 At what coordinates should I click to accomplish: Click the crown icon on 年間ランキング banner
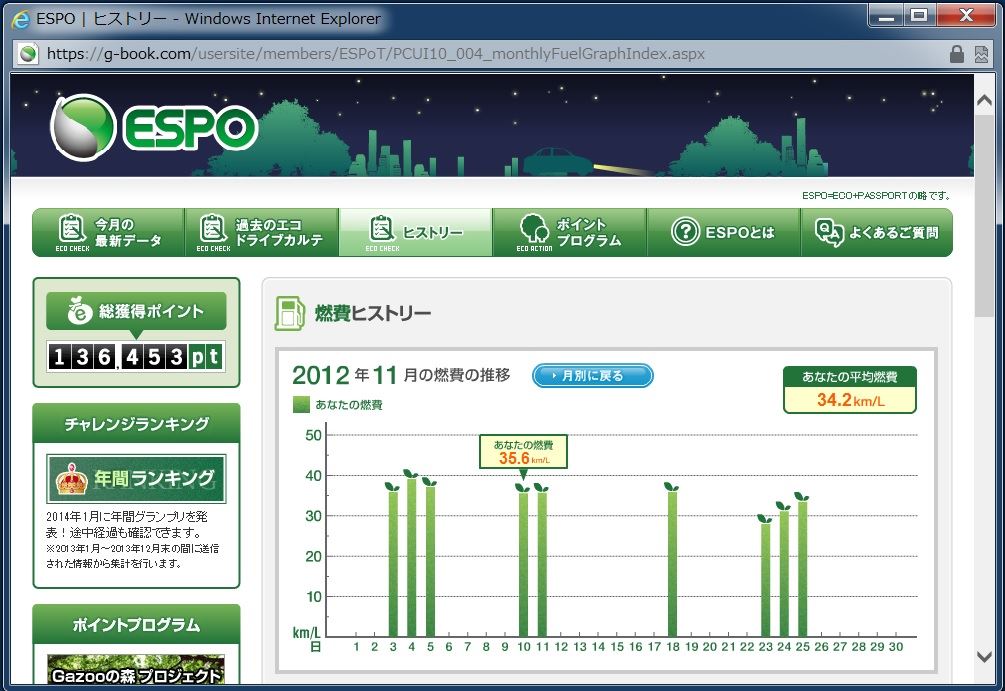[72, 478]
